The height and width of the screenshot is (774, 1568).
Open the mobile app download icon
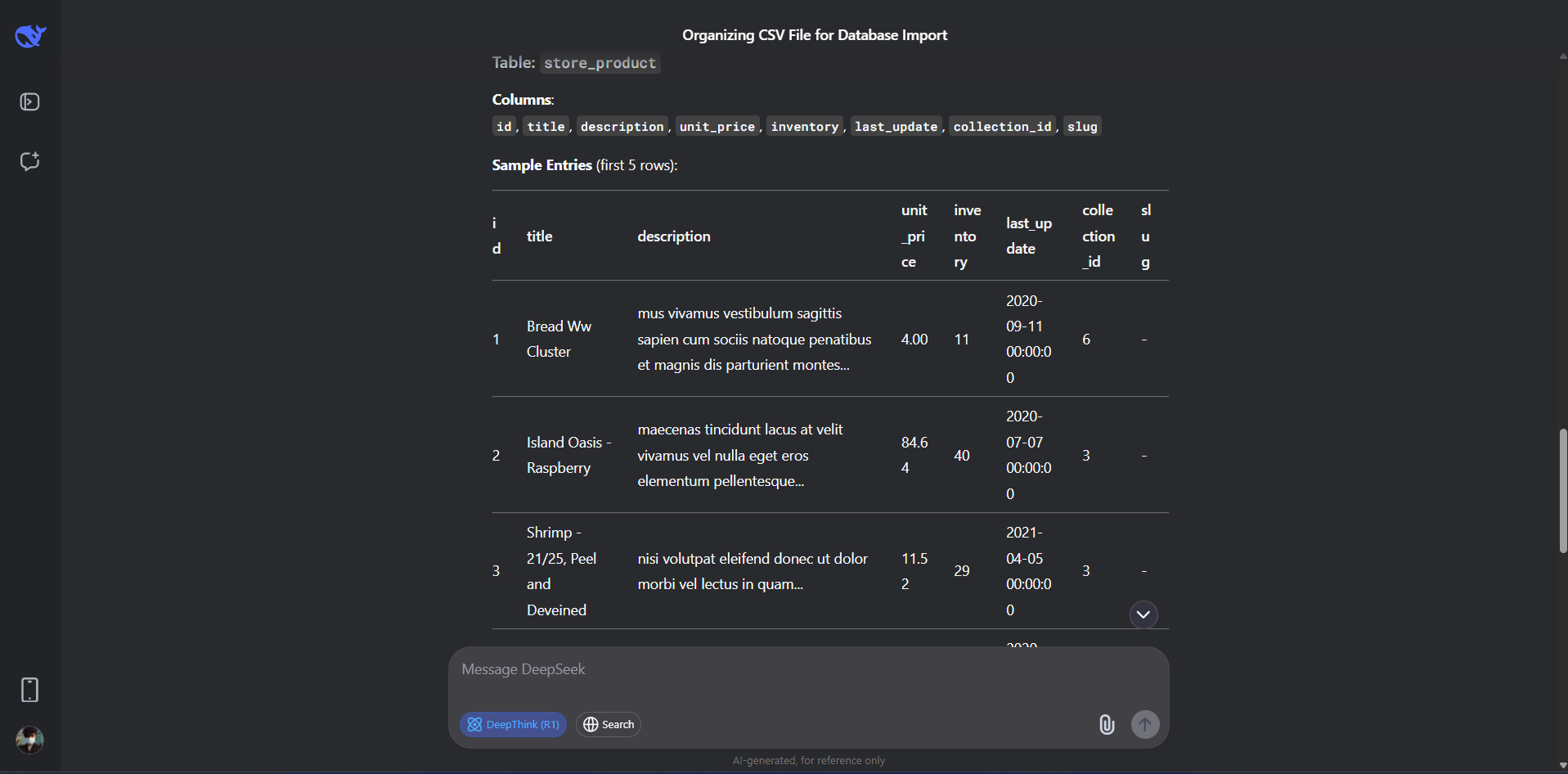(x=29, y=690)
